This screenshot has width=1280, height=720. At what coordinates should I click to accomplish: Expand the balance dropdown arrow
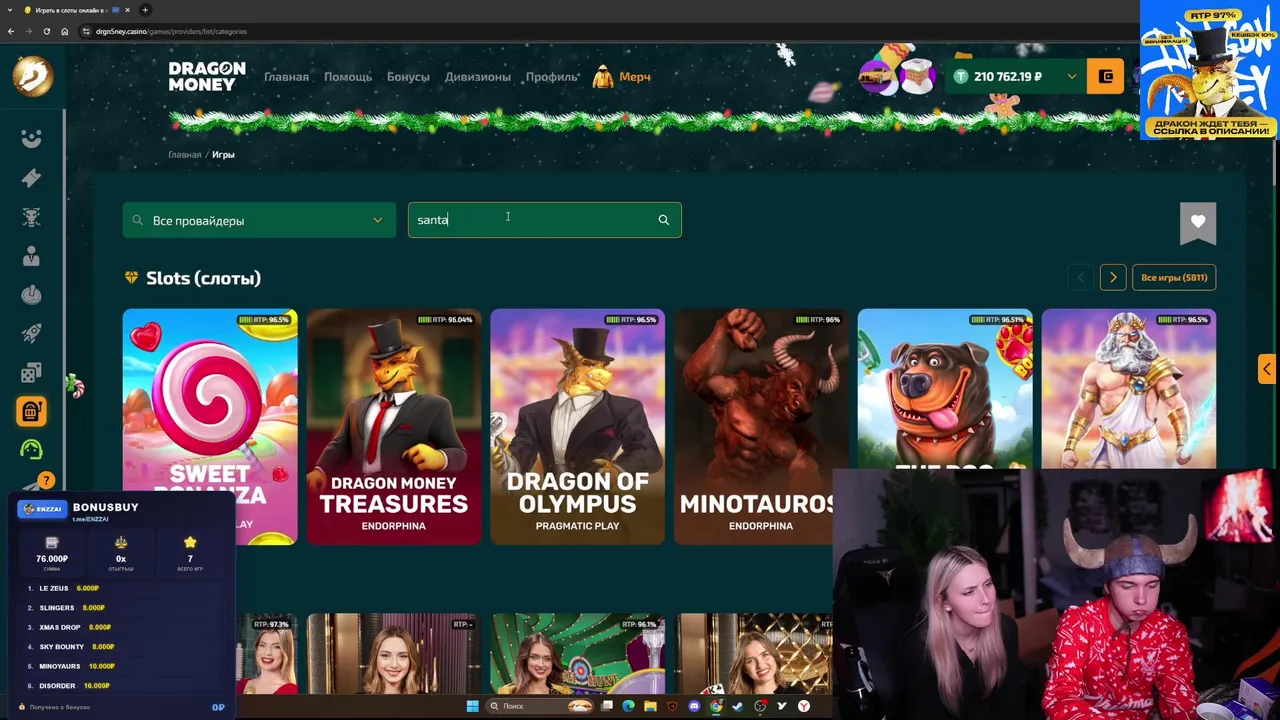click(x=1072, y=77)
